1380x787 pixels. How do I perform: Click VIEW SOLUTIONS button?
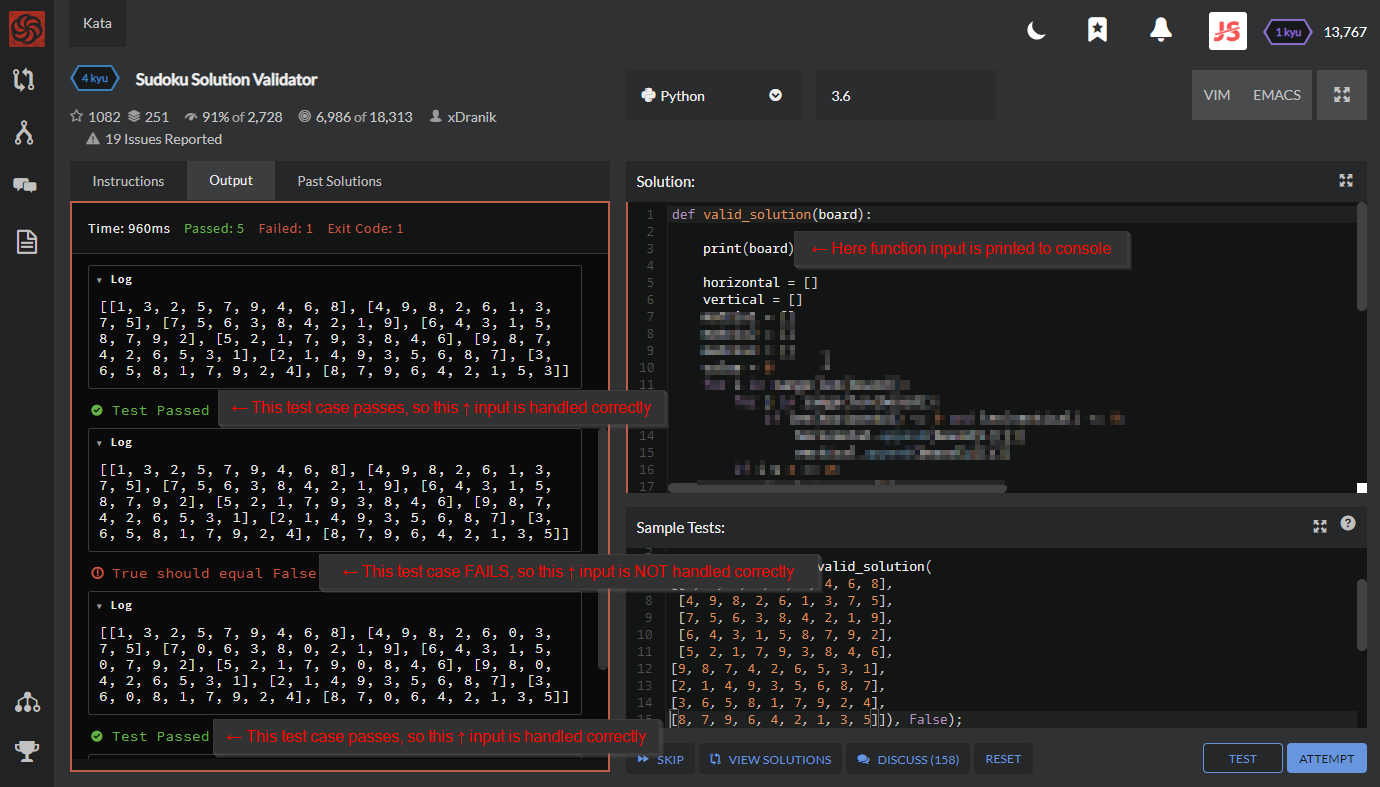point(770,759)
